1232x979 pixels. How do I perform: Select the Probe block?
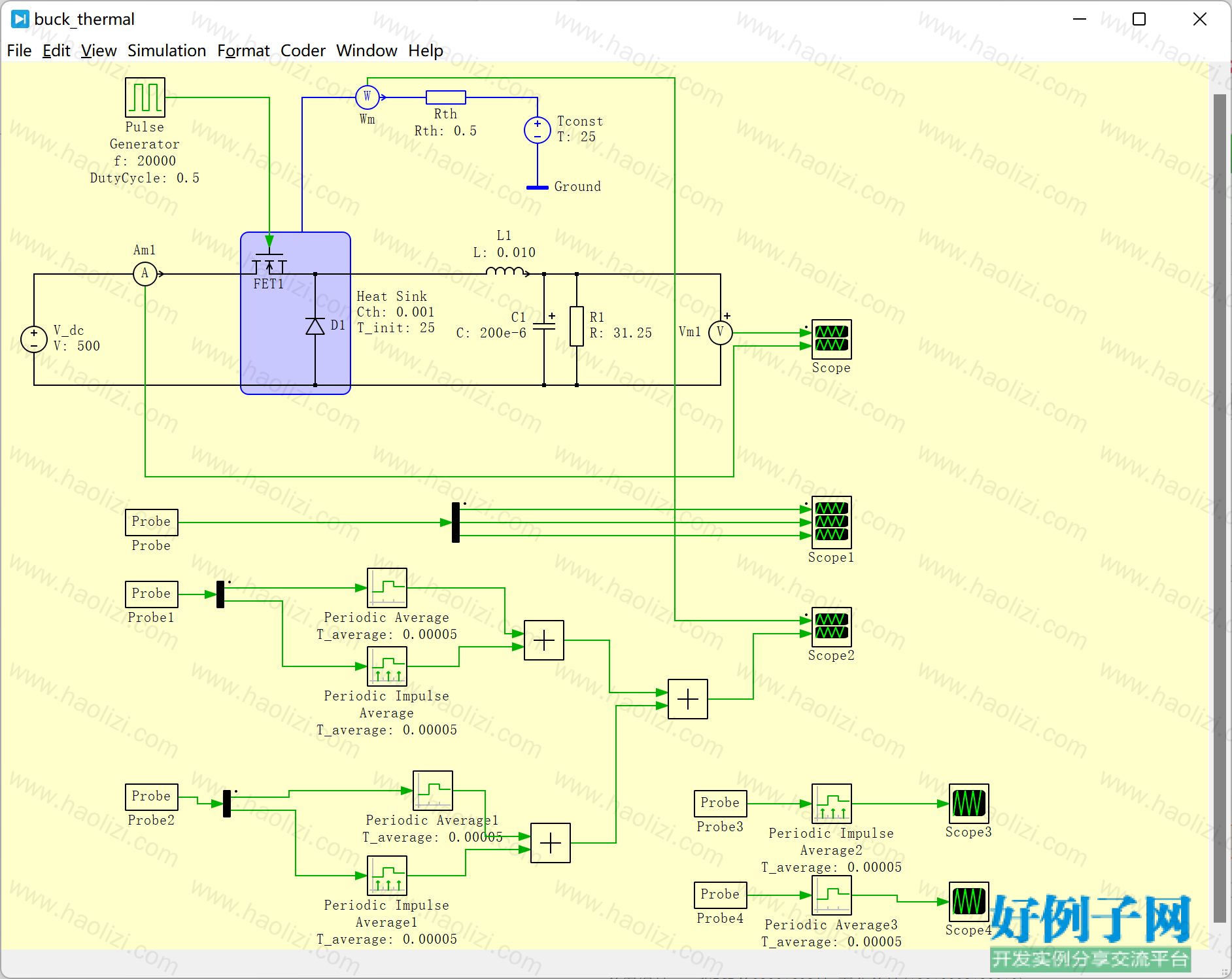tap(152, 523)
